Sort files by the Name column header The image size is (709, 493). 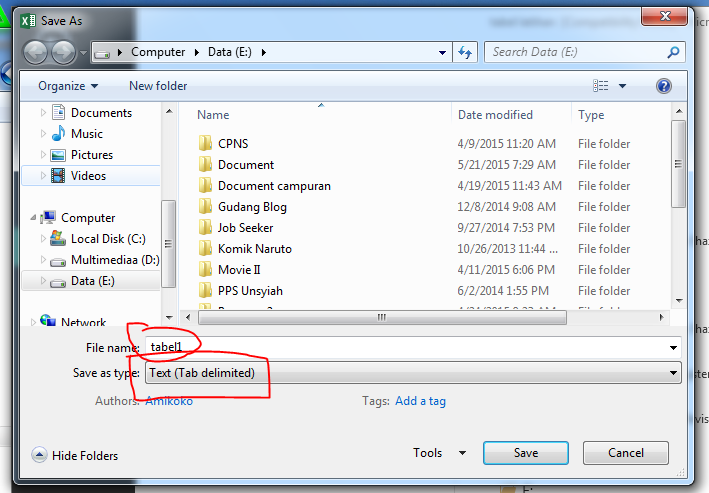(x=213, y=115)
